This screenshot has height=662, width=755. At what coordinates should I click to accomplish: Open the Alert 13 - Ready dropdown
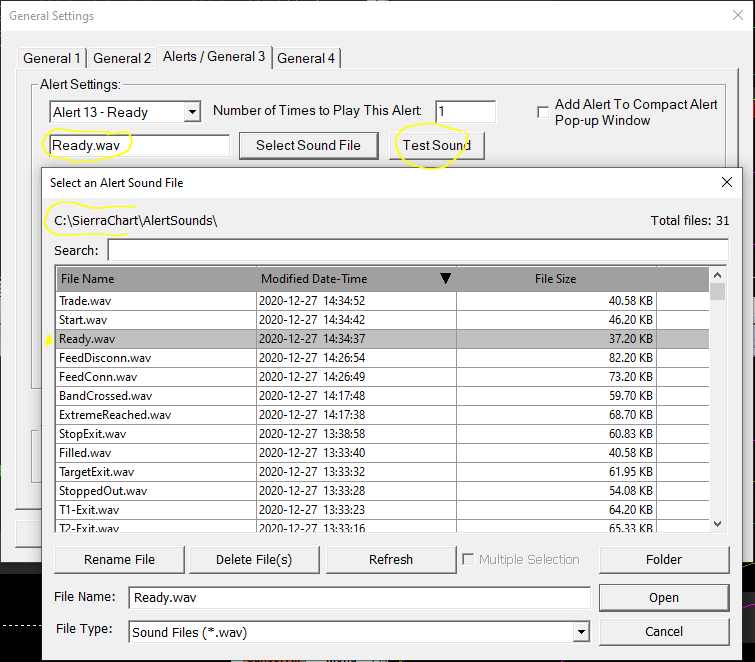coord(192,112)
